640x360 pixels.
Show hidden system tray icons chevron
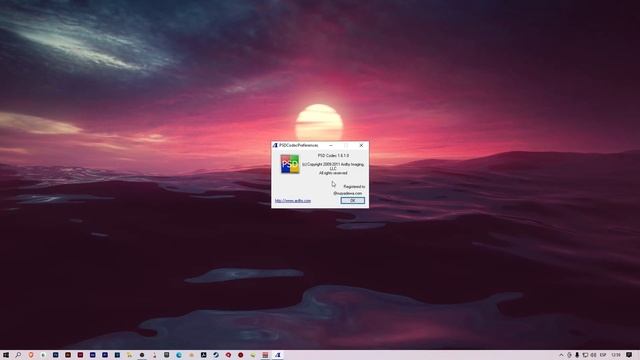tap(561, 355)
